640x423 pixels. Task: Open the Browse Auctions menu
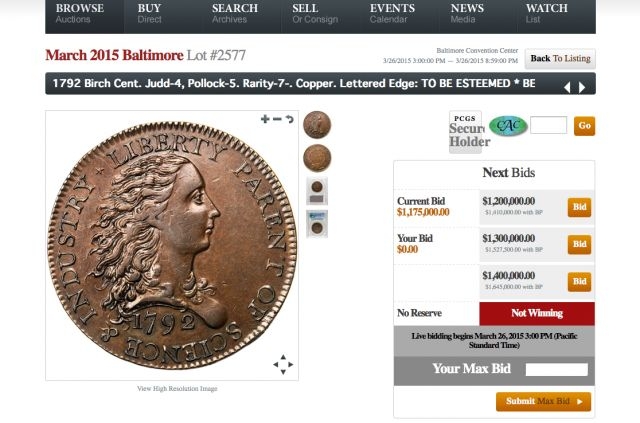click(x=80, y=13)
